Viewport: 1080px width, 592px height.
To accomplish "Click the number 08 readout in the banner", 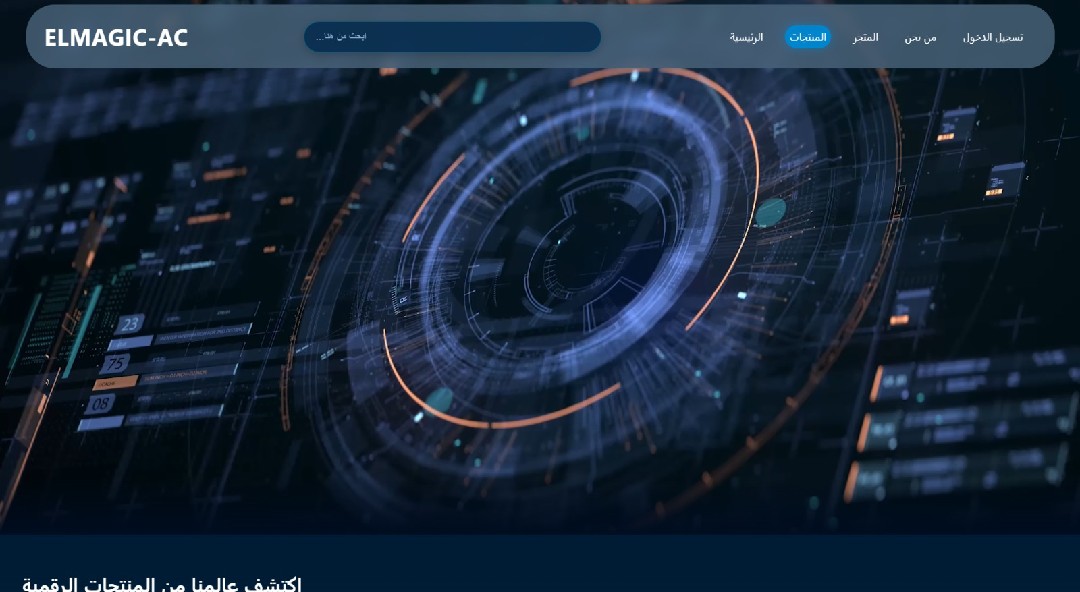I will click(x=101, y=404).
